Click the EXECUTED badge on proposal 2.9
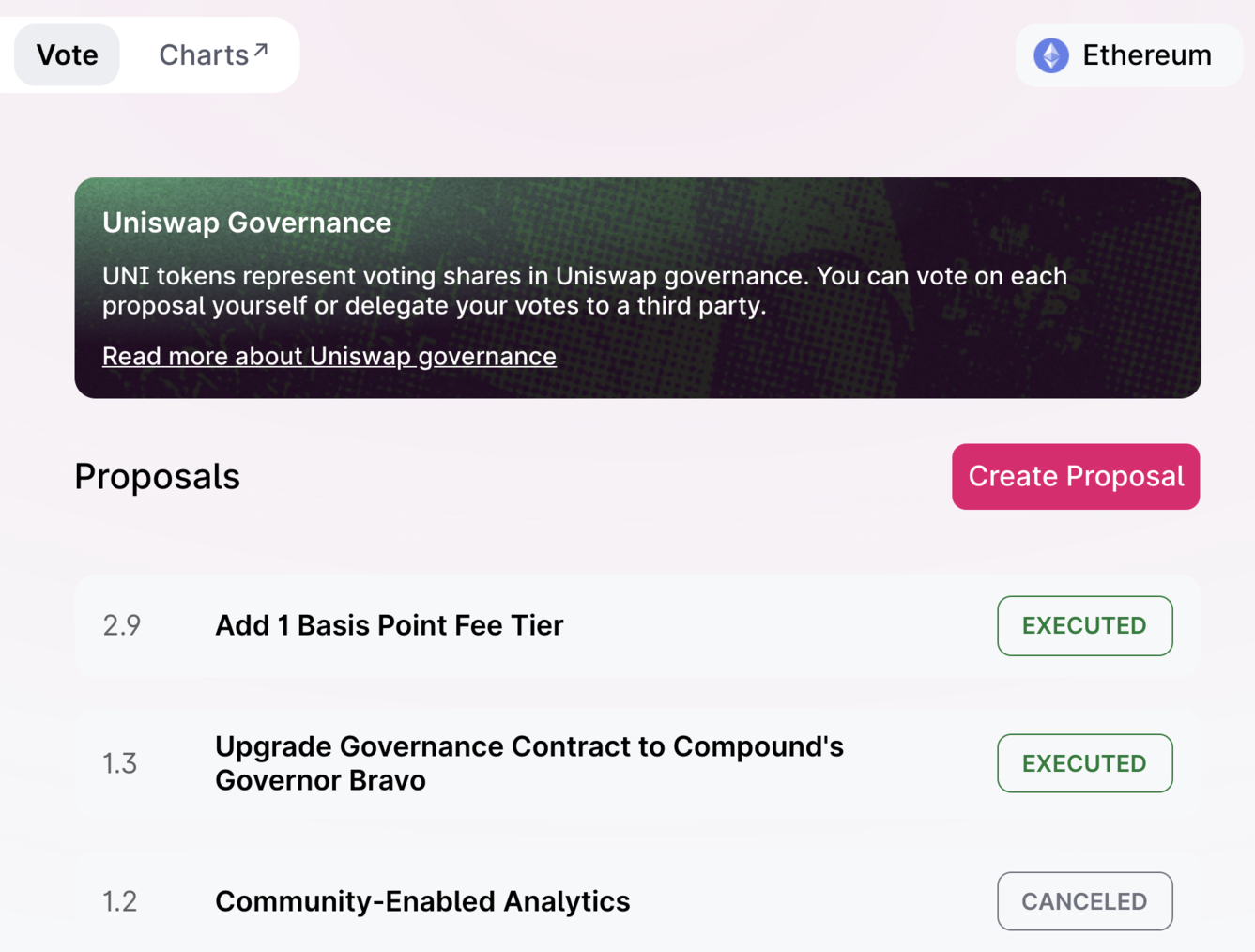Image resolution: width=1255 pixels, height=952 pixels. tap(1085, 625)
